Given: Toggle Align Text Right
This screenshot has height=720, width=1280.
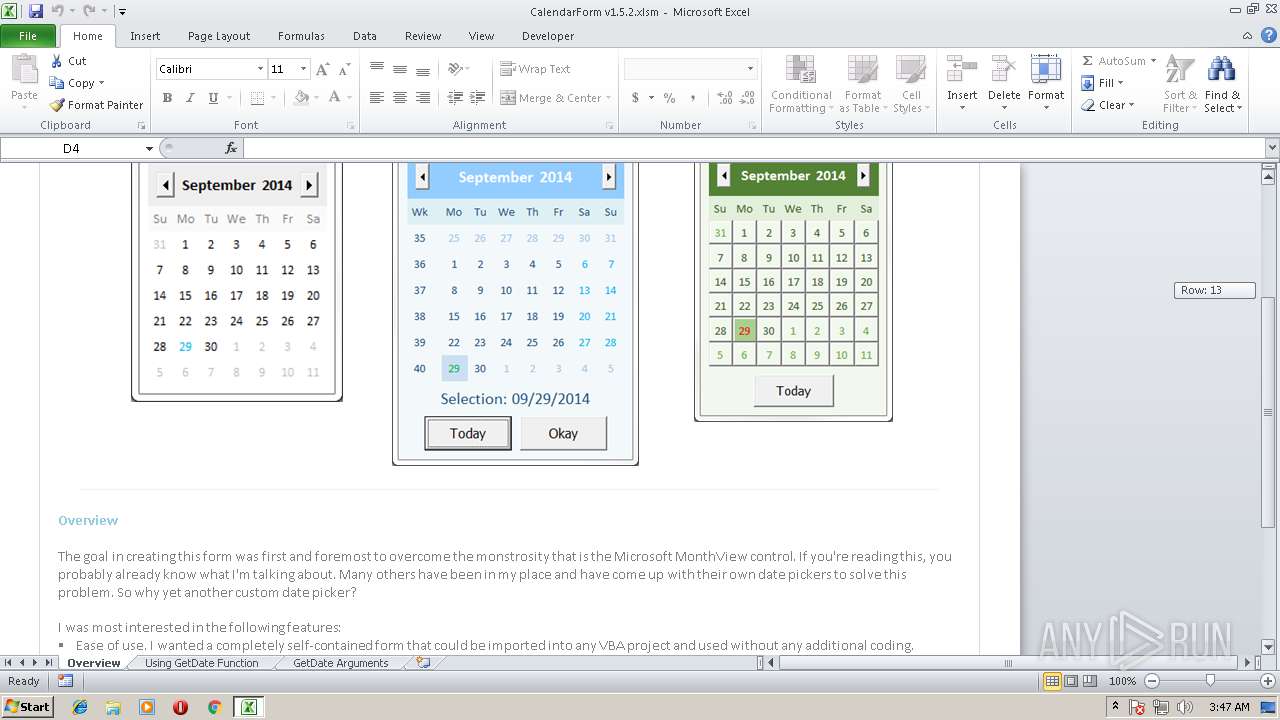Looking at the screenshot, I should coord(422,98).
